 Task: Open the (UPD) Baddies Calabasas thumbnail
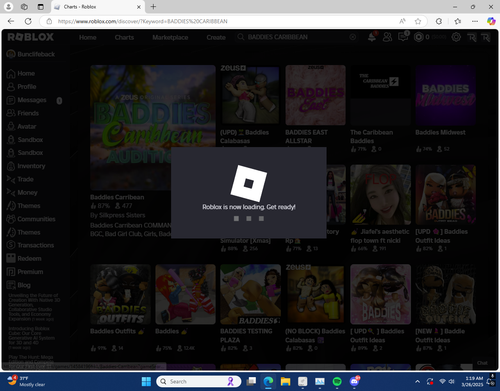[250, 95]
